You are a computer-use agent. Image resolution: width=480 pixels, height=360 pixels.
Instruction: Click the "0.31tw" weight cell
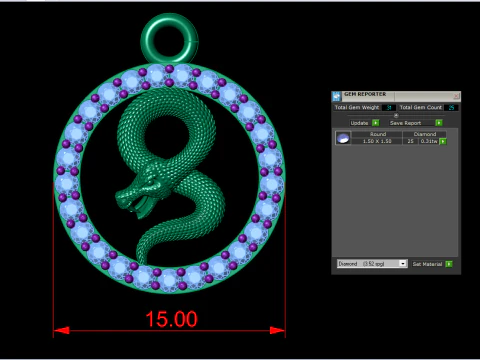pos(429,141)
